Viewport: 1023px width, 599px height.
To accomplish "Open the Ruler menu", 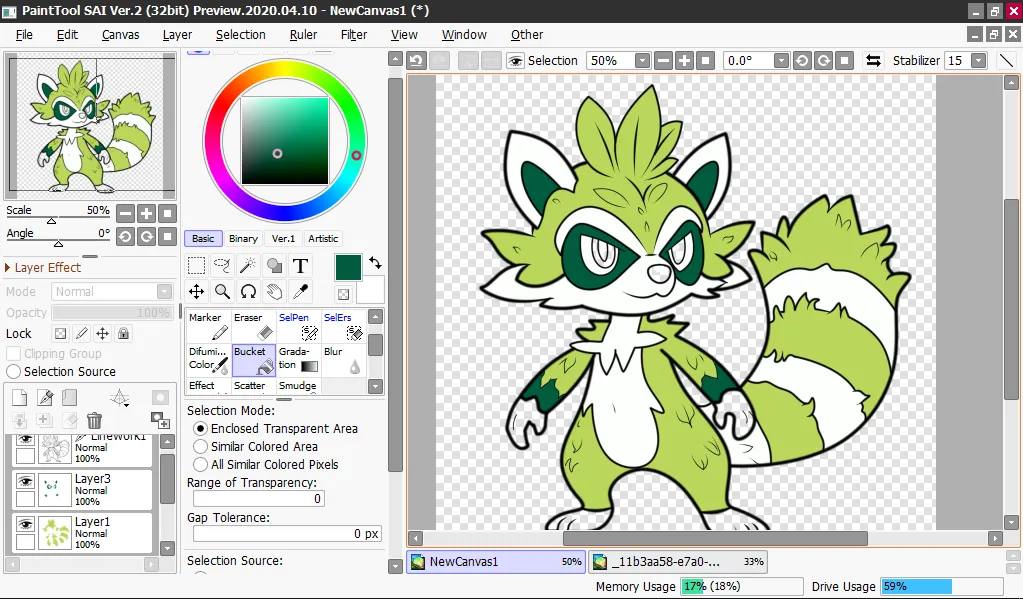I will [x=303, y=35].
